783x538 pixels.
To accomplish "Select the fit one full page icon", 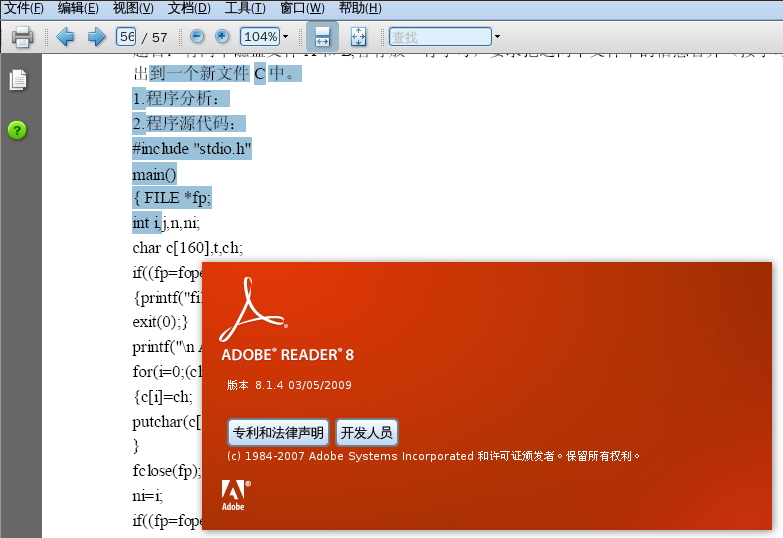I will pyautogui.click(x=359, y=37).
